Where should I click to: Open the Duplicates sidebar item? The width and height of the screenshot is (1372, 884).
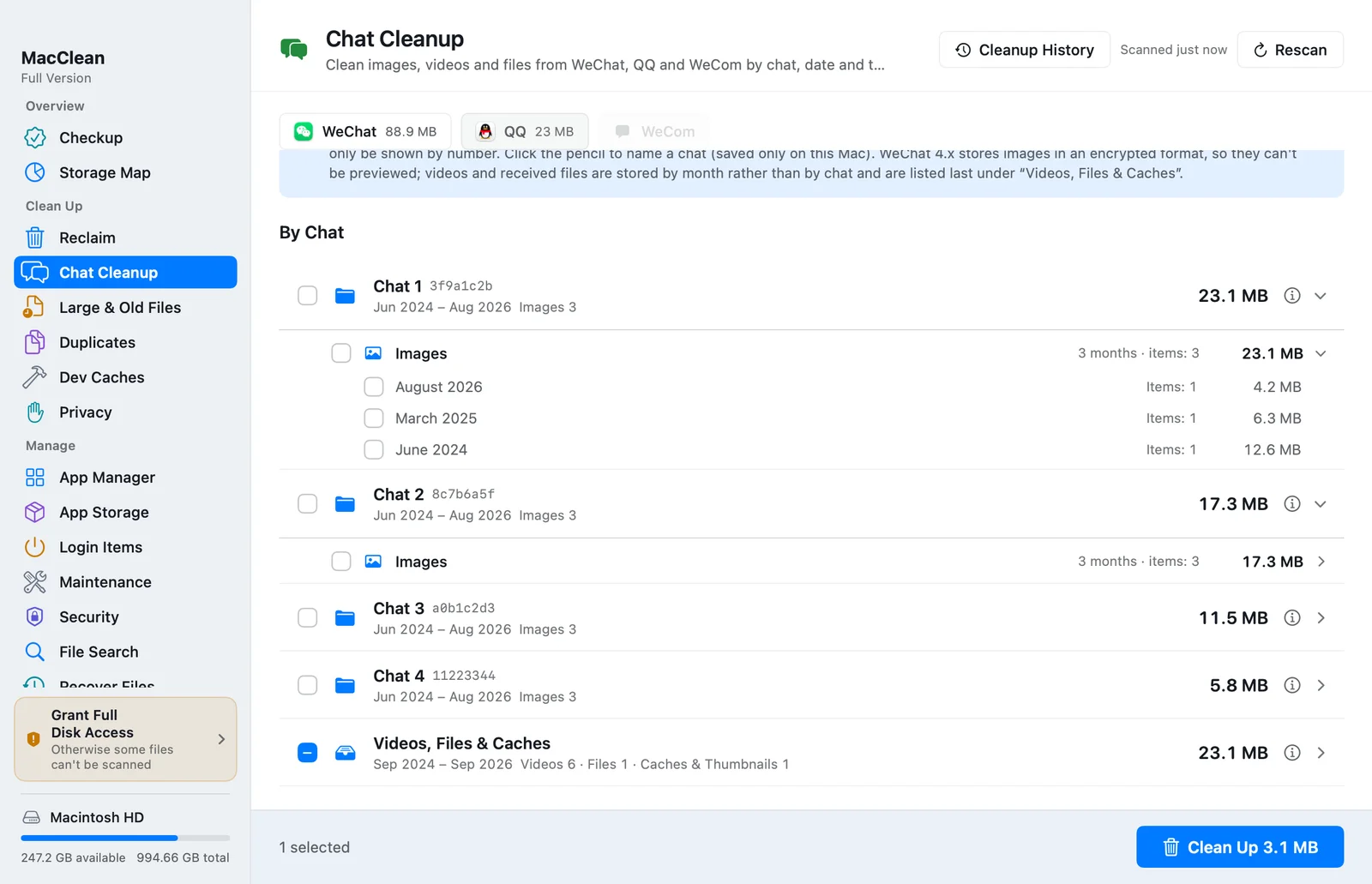pos(125,342)
